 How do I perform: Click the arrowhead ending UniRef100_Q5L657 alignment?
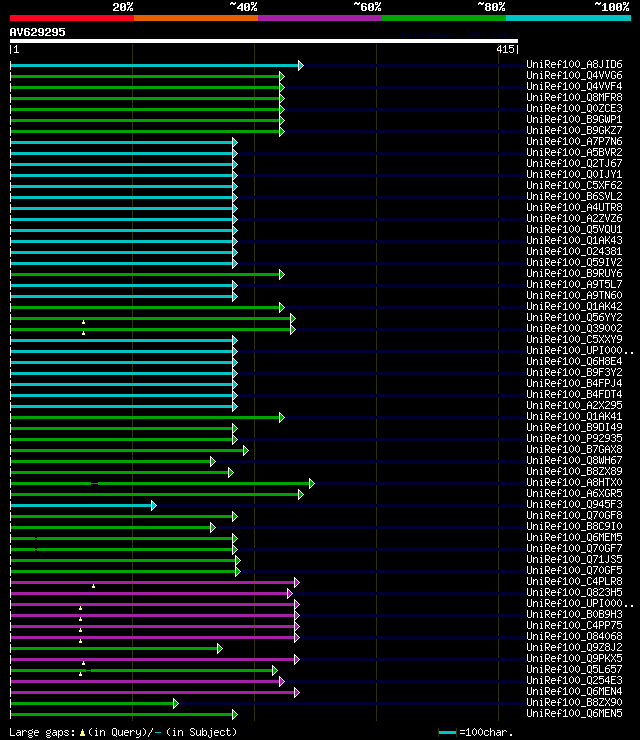275,671
